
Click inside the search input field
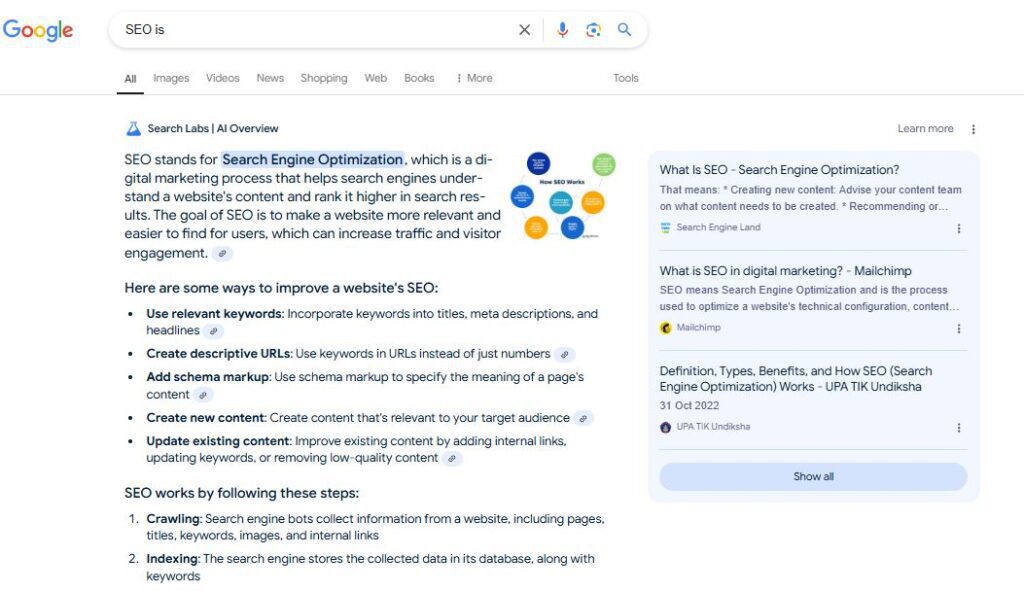[300, 30]
